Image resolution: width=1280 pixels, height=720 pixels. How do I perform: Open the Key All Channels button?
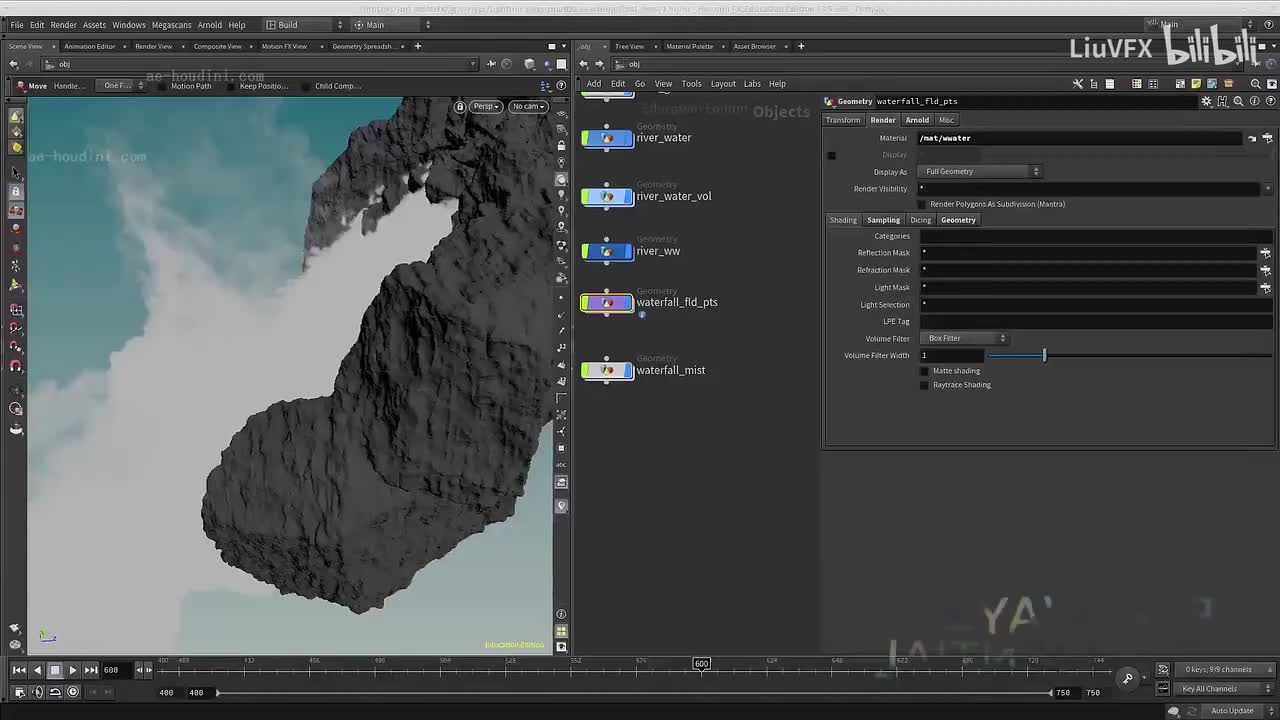[1209, 689]
